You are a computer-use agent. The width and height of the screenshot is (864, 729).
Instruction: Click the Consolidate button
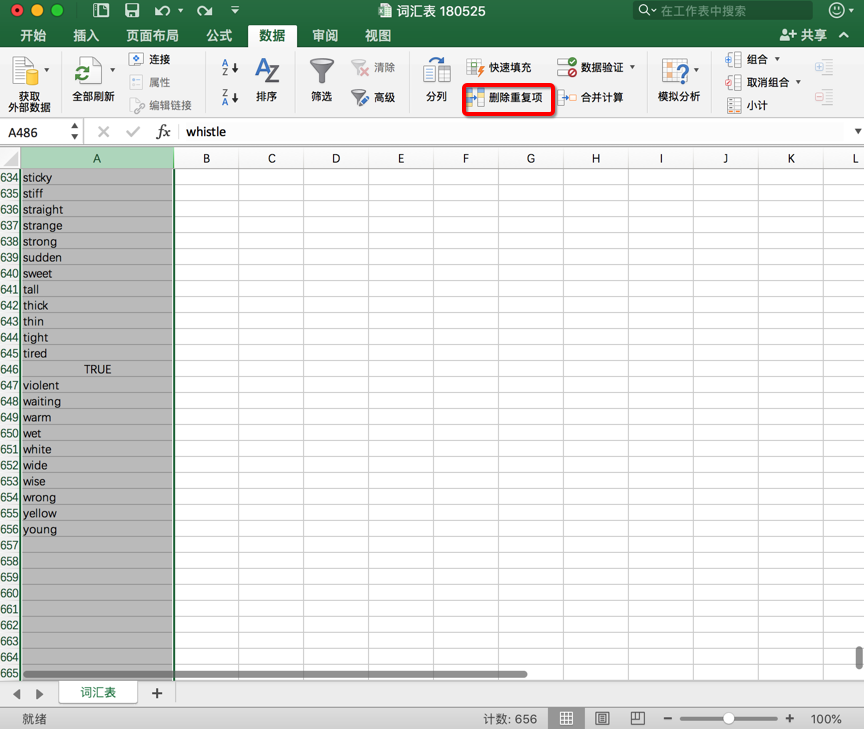pos(591,98)
